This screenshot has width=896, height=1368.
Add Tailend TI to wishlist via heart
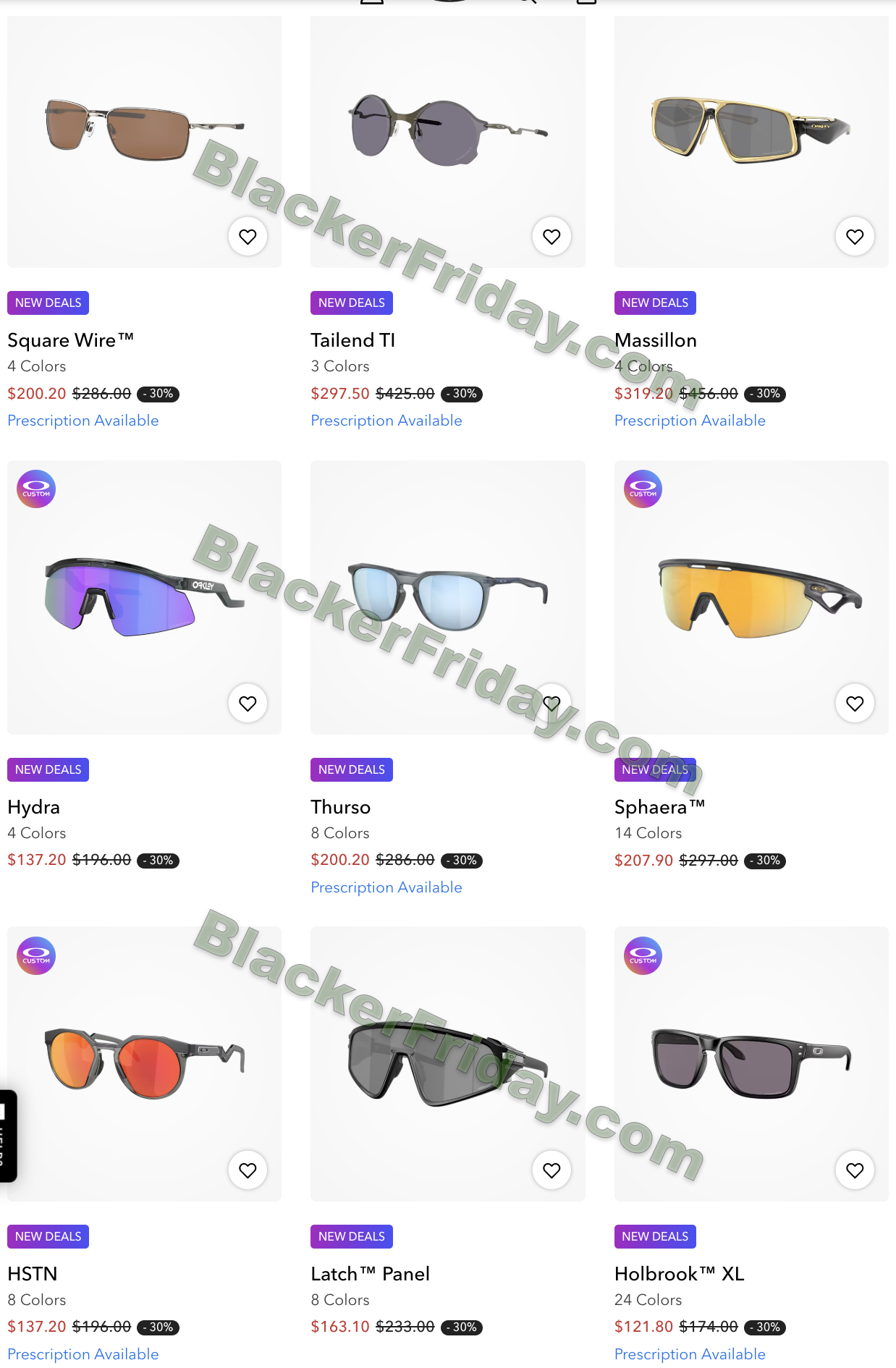551,236
